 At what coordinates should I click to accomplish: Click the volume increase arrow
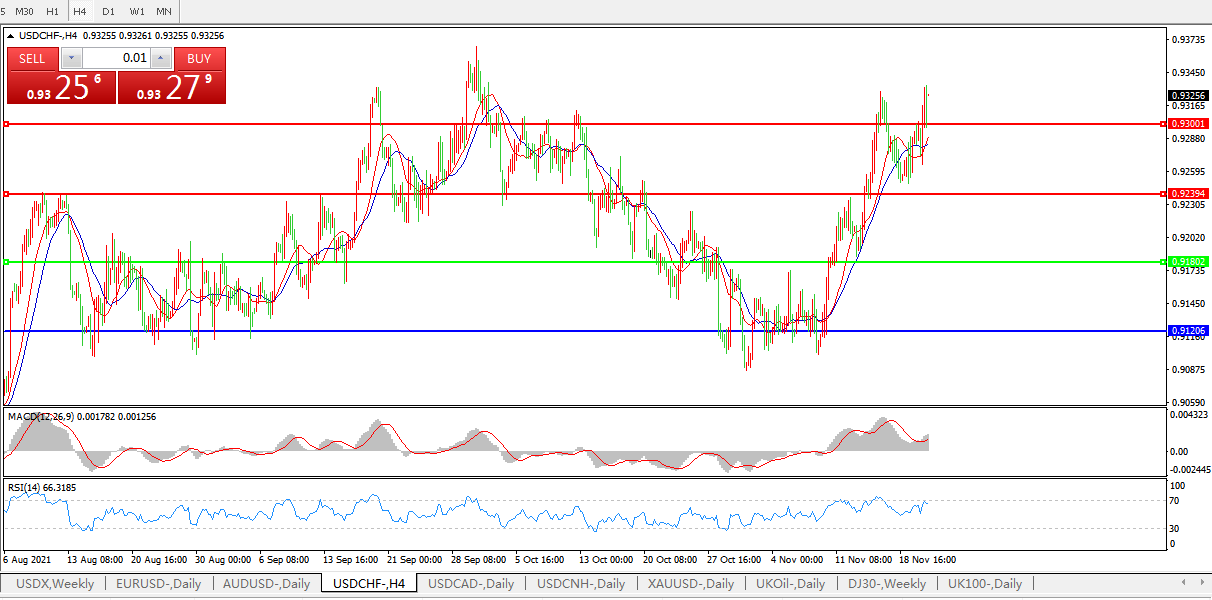[x=161, y=58]
